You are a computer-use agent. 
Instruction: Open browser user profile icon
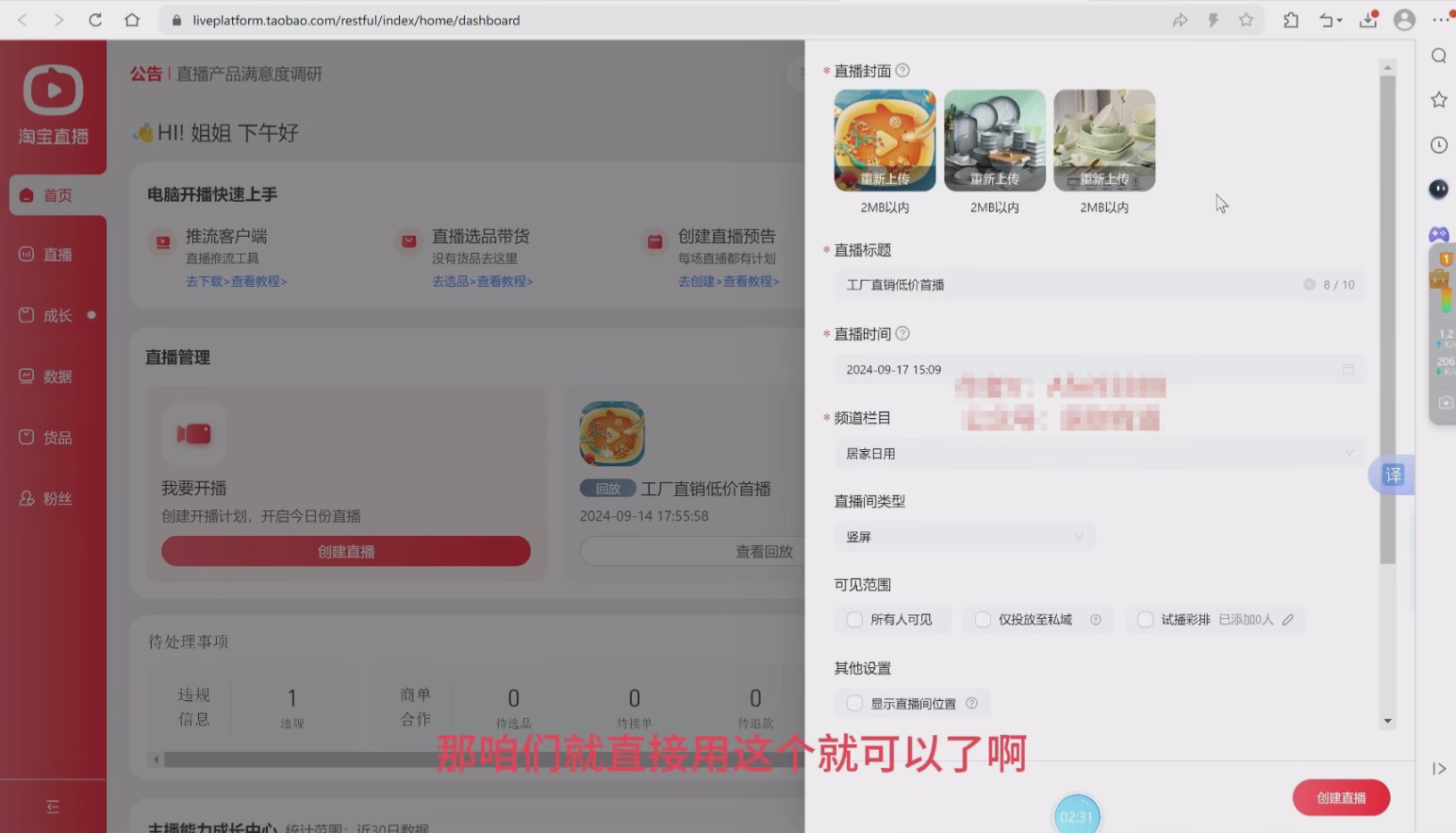(x=1404, y=20)
